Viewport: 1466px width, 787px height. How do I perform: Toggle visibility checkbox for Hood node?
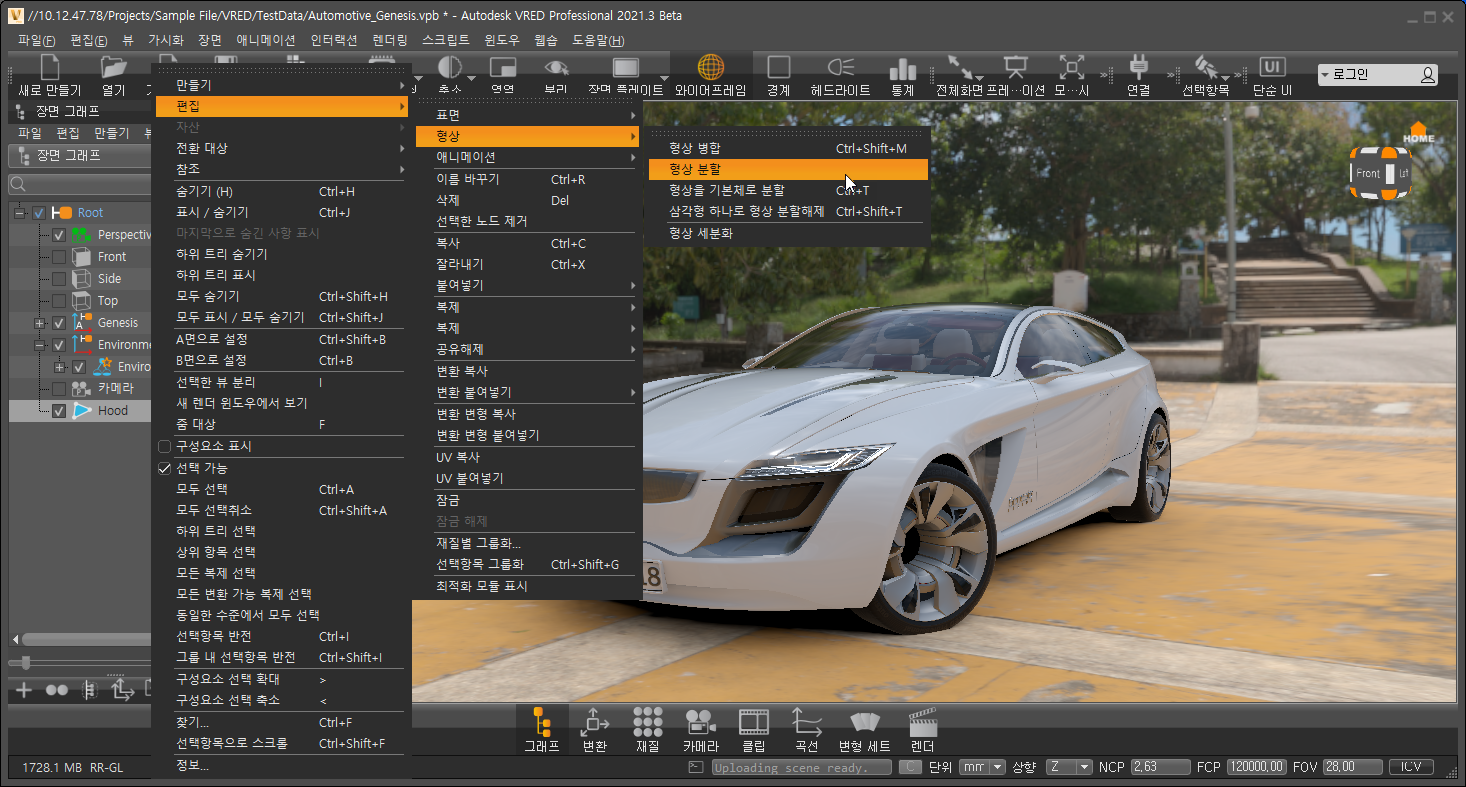(59, 411)
